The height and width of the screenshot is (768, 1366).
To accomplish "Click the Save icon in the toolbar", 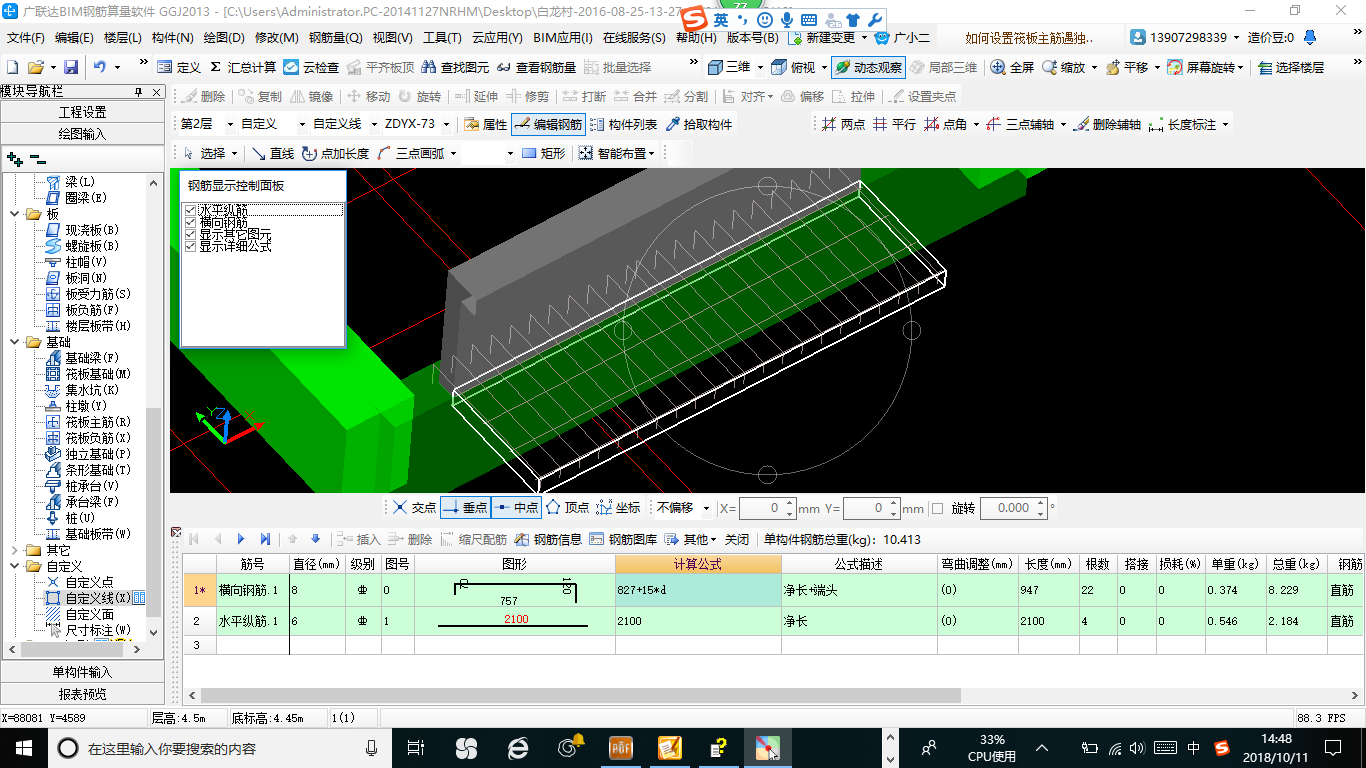I will tap(71, 67).
